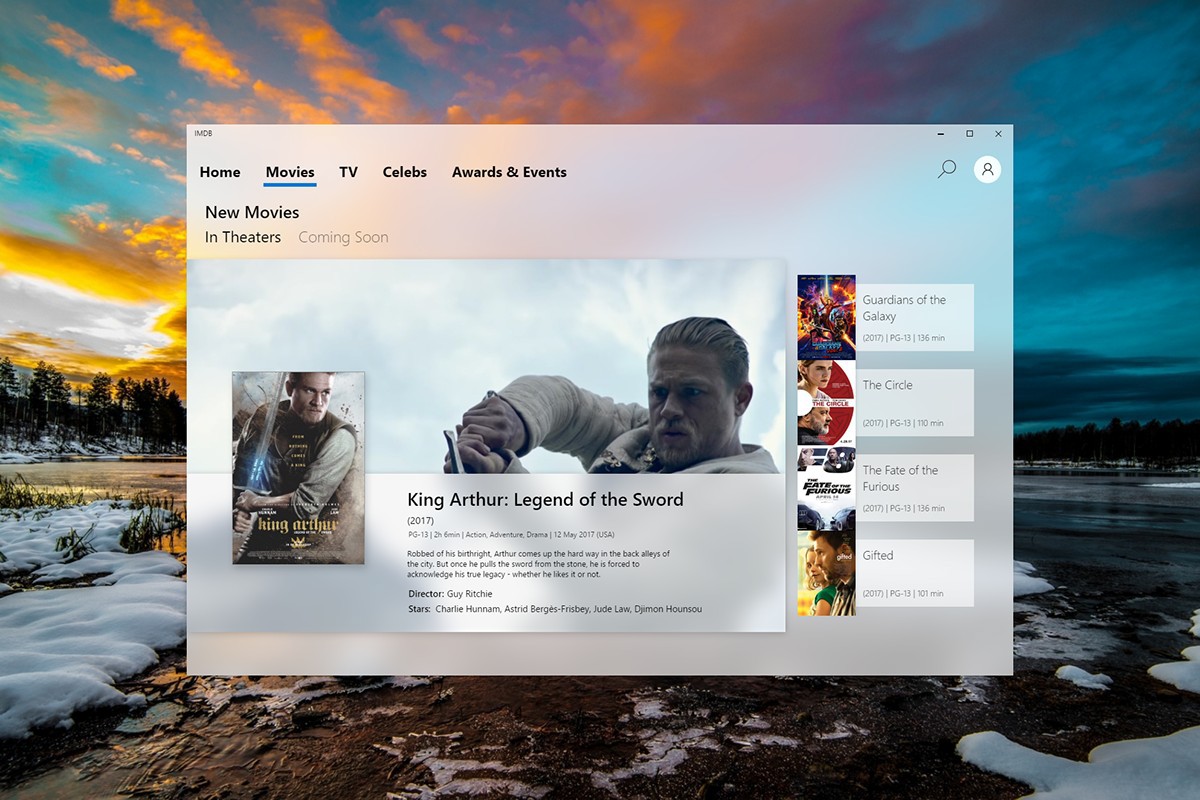The image size is (1200, 800).
Task: Maximize the IMDB window
Action: (969, 133)
